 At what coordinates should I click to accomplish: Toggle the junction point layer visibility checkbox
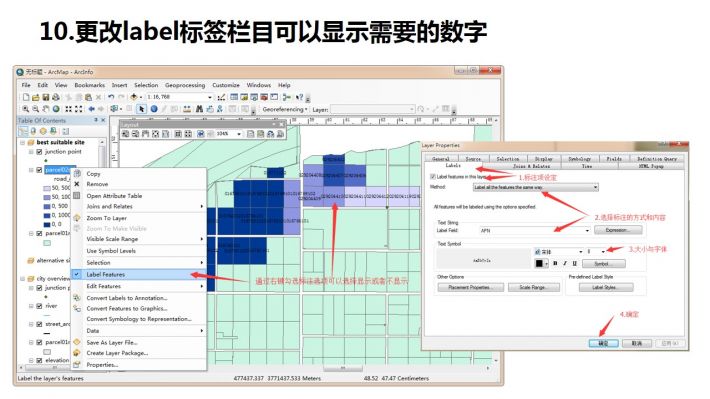(x=39, y=152)
